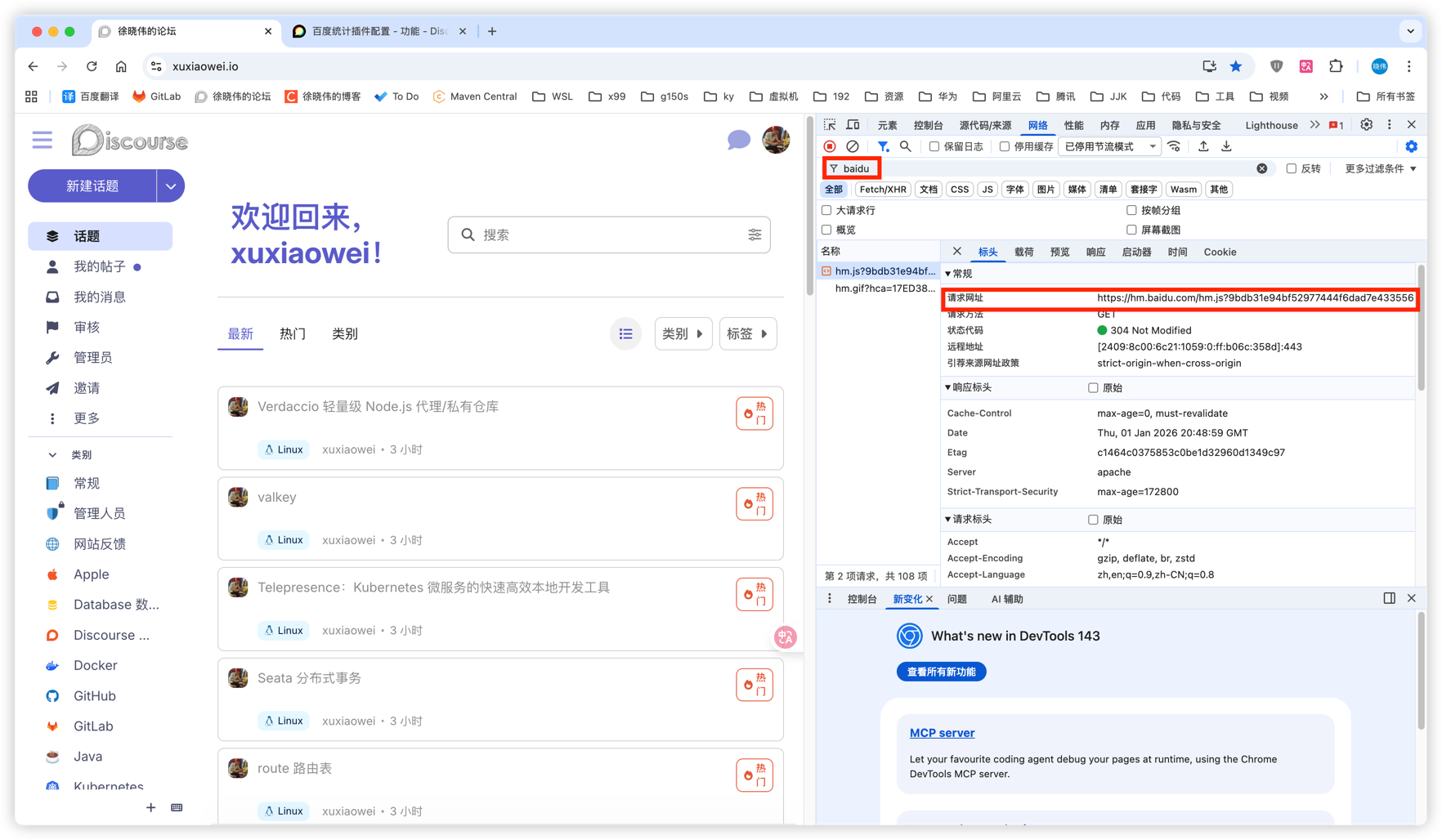Select the 热门 topics tab

tap(293, 333)
